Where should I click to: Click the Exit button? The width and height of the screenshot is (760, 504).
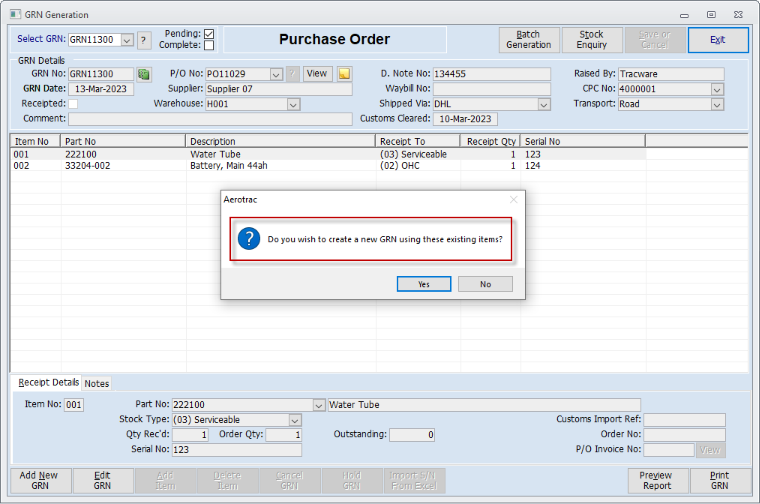(718, 40)
